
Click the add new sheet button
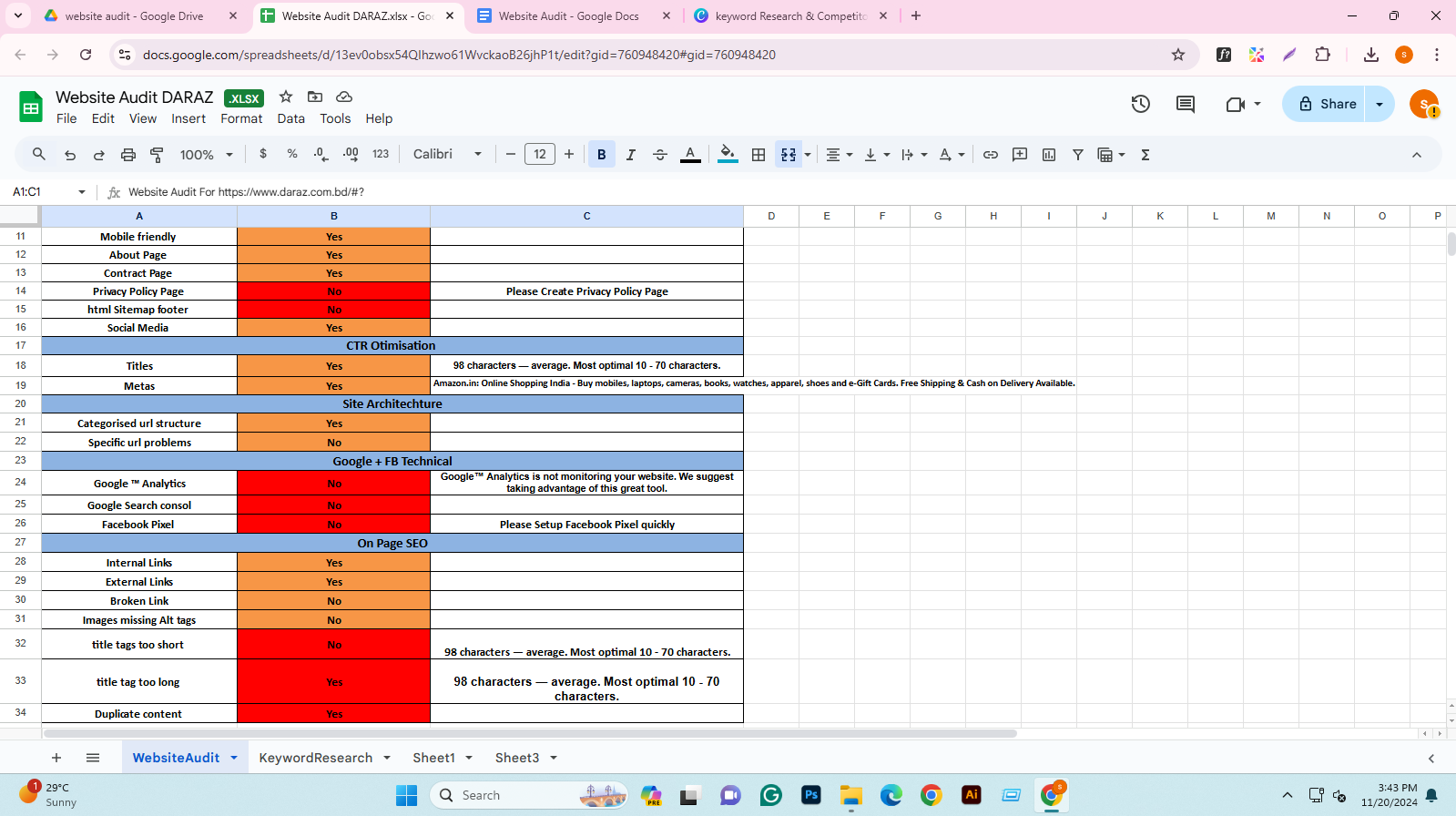point(56,758)
